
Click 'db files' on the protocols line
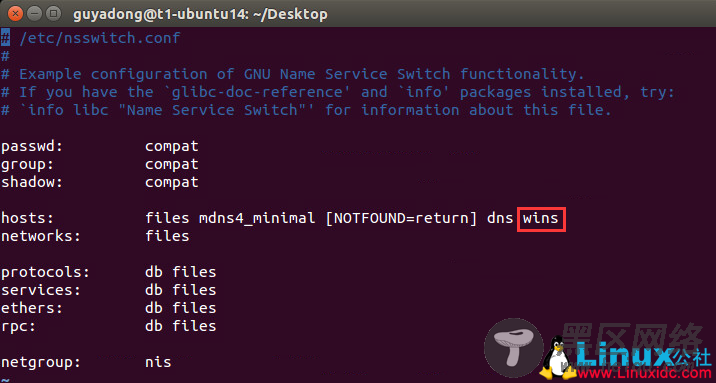pyautogui.click(x=181, y=272)
